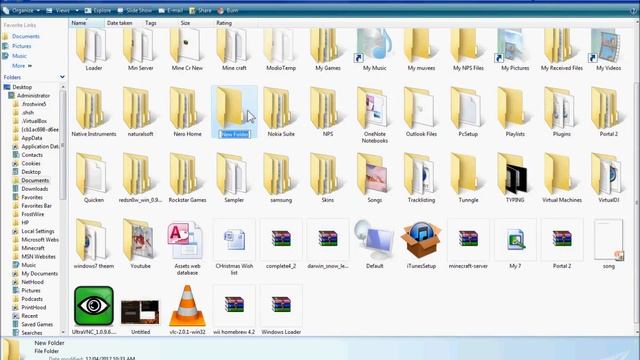Click the New Folder rename field
The height and width of the screenshot is (360, 640).
234,134
